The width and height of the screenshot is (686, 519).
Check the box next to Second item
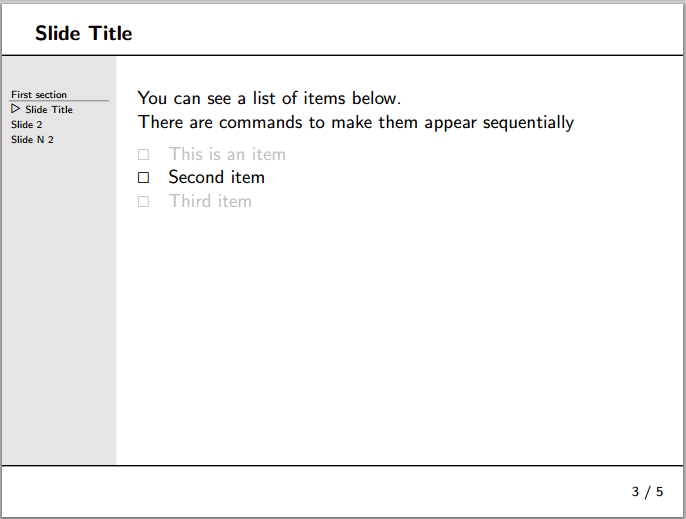tap(143, 178)
